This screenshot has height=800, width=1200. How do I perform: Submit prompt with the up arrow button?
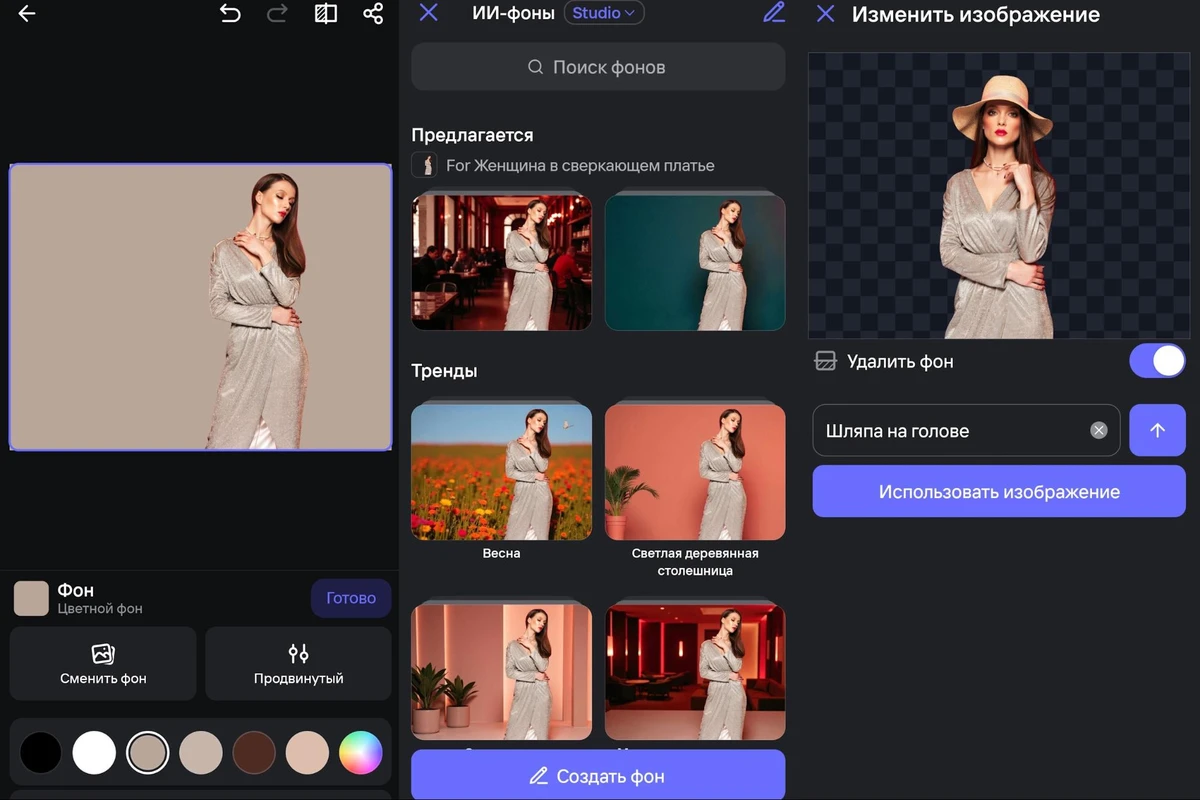click(1157, 431)
